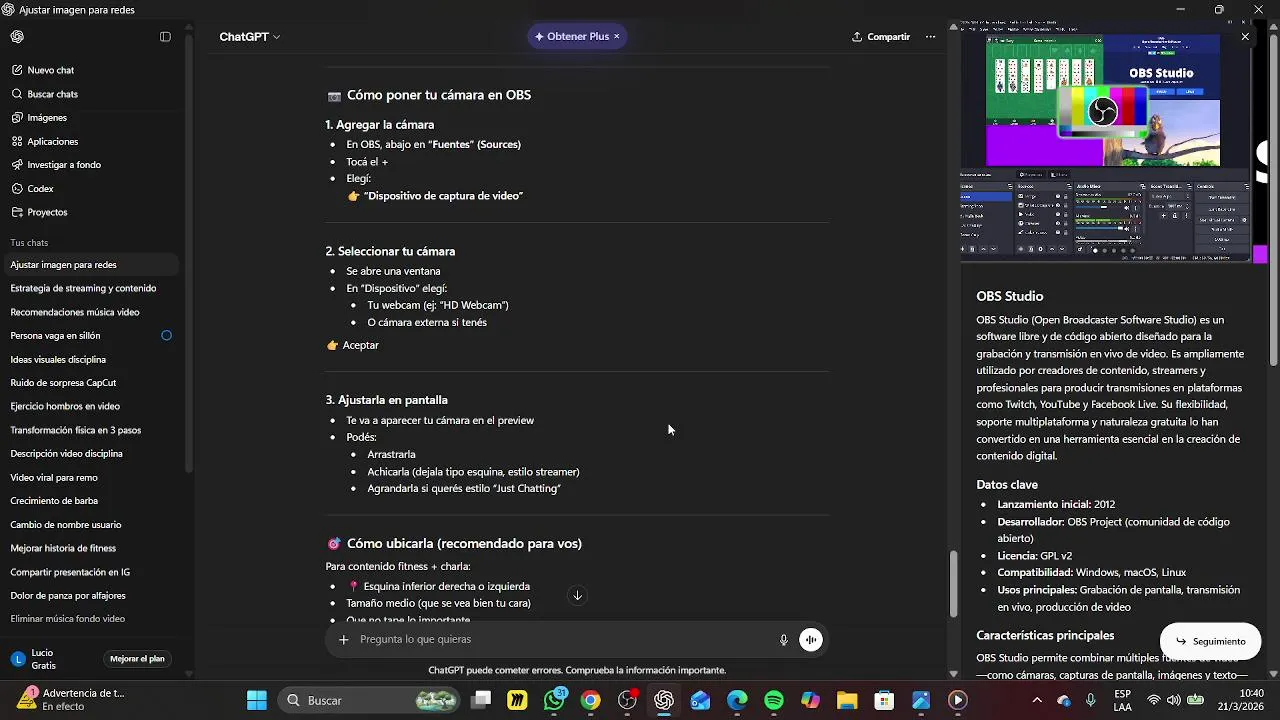1280x720 pixels.
Task: Click the Seguimiento button
Action: (x=1211, y=642)
